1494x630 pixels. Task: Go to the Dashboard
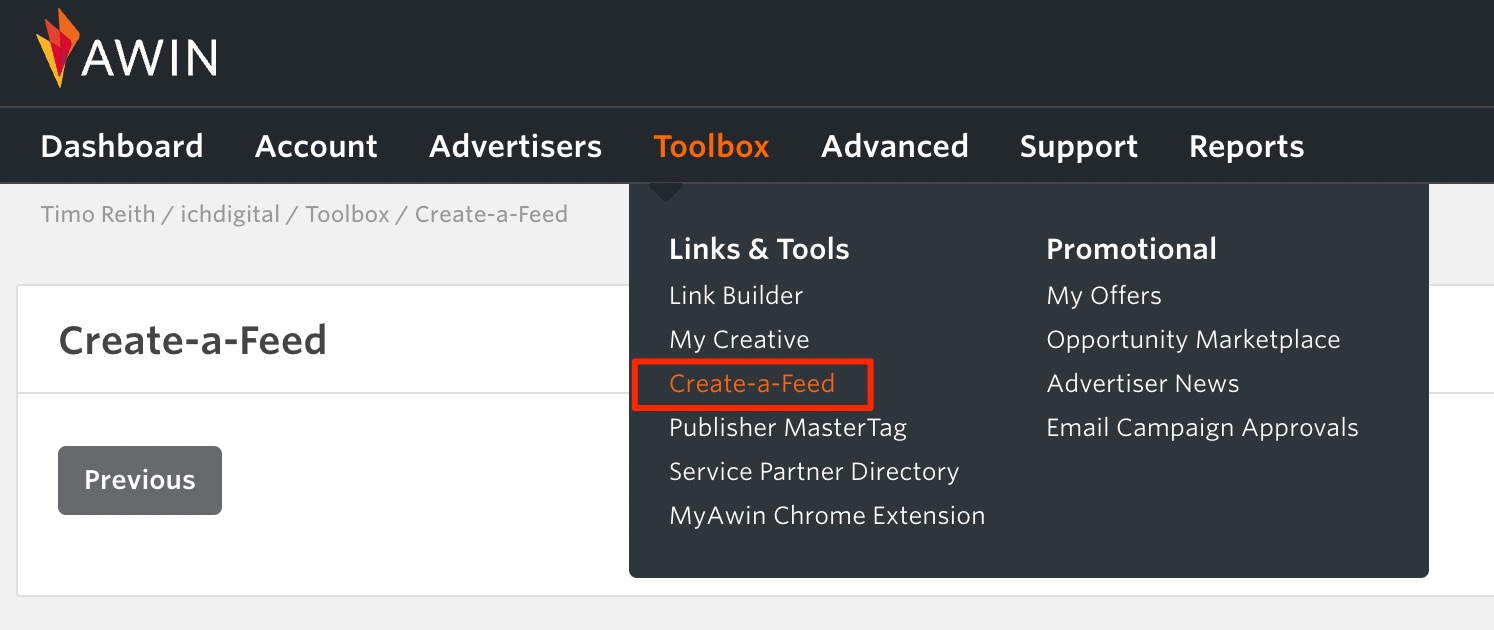121,145
